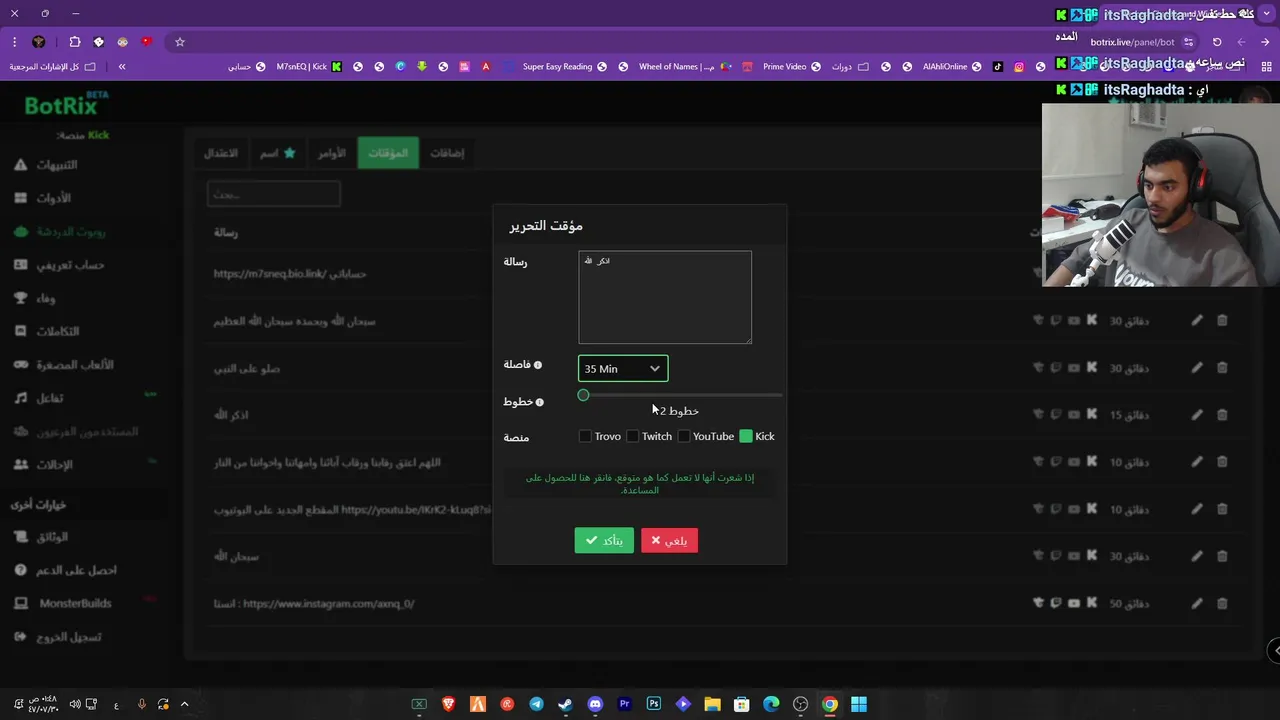
Task: Open Windows Start menu
Action: click(859, 704)
